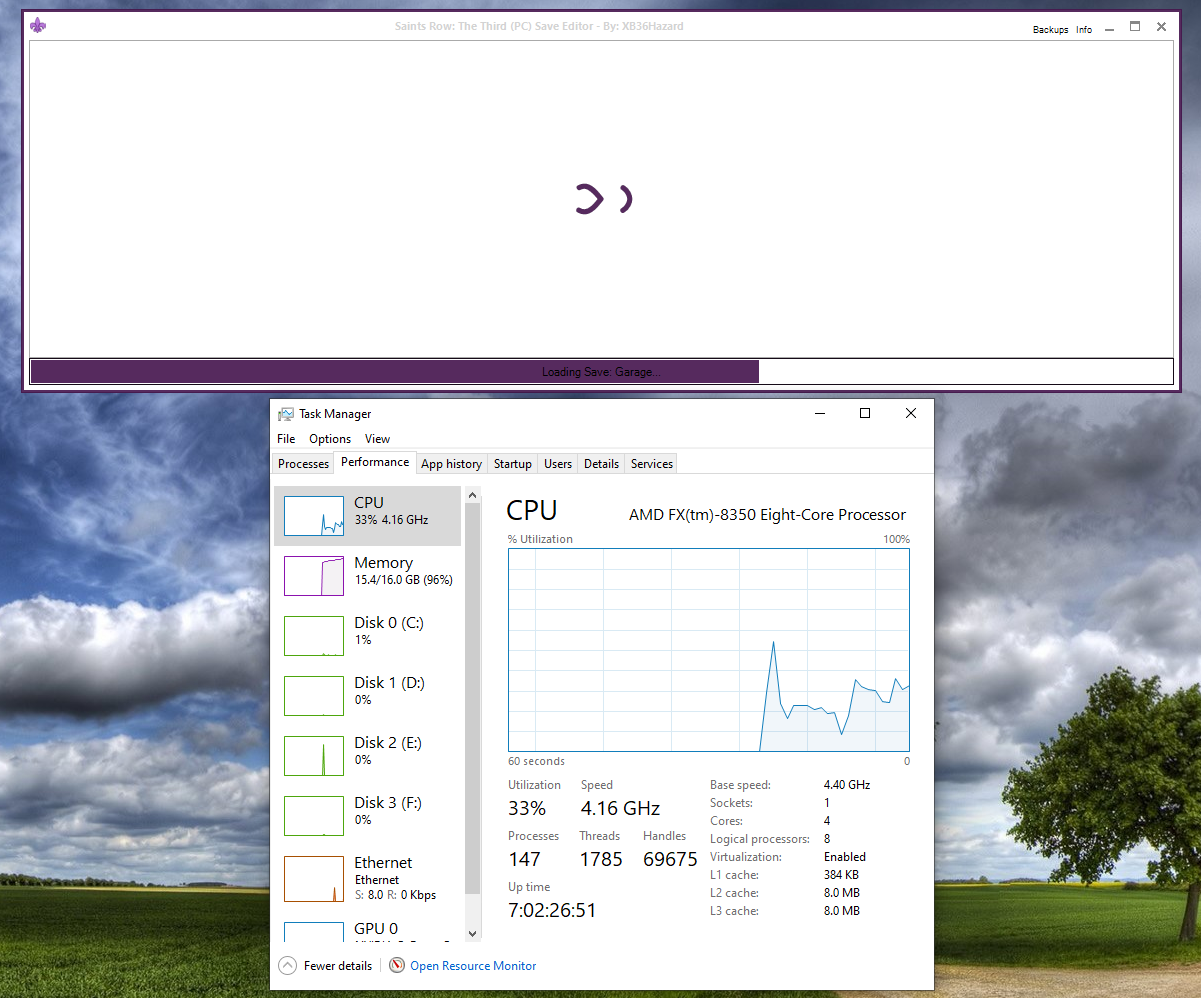Maximize the Task Manager window

click(x=865, y=414)
